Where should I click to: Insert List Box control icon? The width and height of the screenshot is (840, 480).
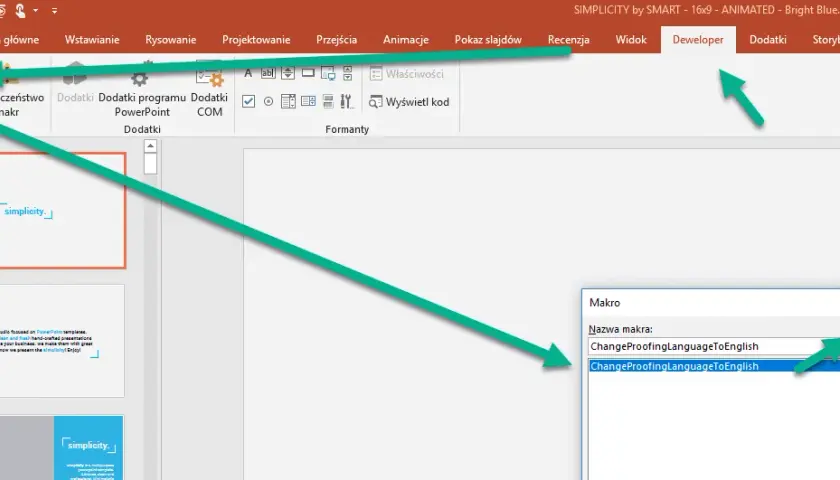coord(308,101)
